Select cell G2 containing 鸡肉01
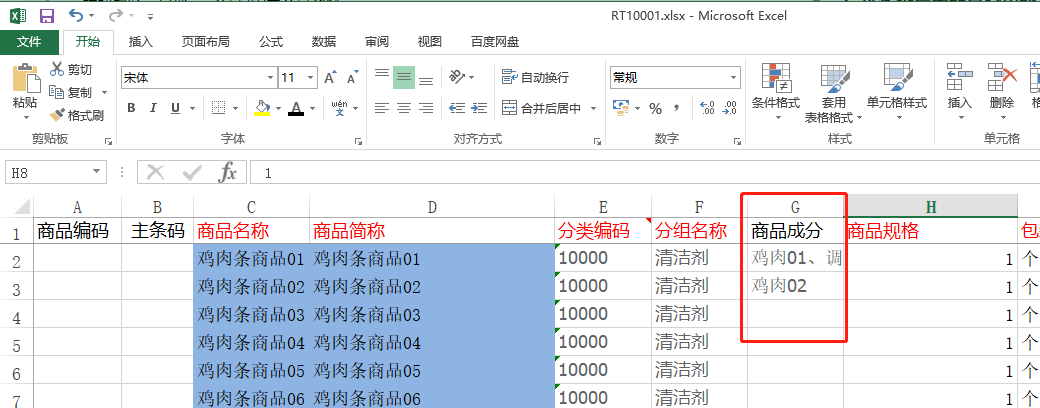This screenshot has height=408, width=1040. 795,259
